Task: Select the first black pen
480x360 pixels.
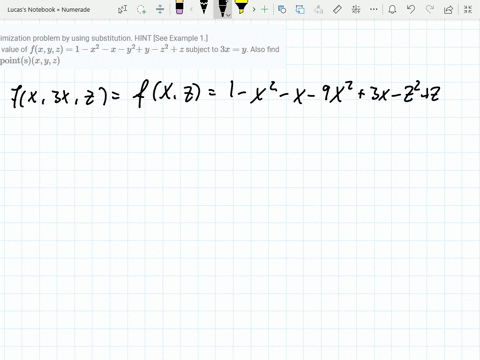Action: pos(204,7)
